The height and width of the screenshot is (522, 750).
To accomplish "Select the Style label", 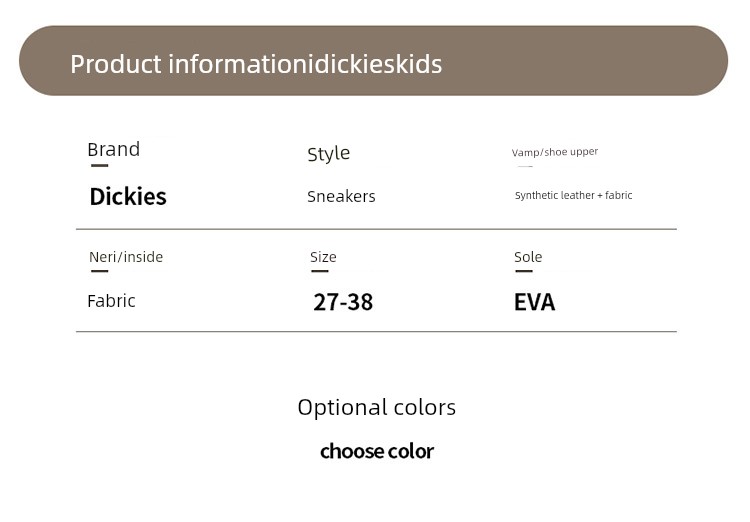I will click(329, 154).
